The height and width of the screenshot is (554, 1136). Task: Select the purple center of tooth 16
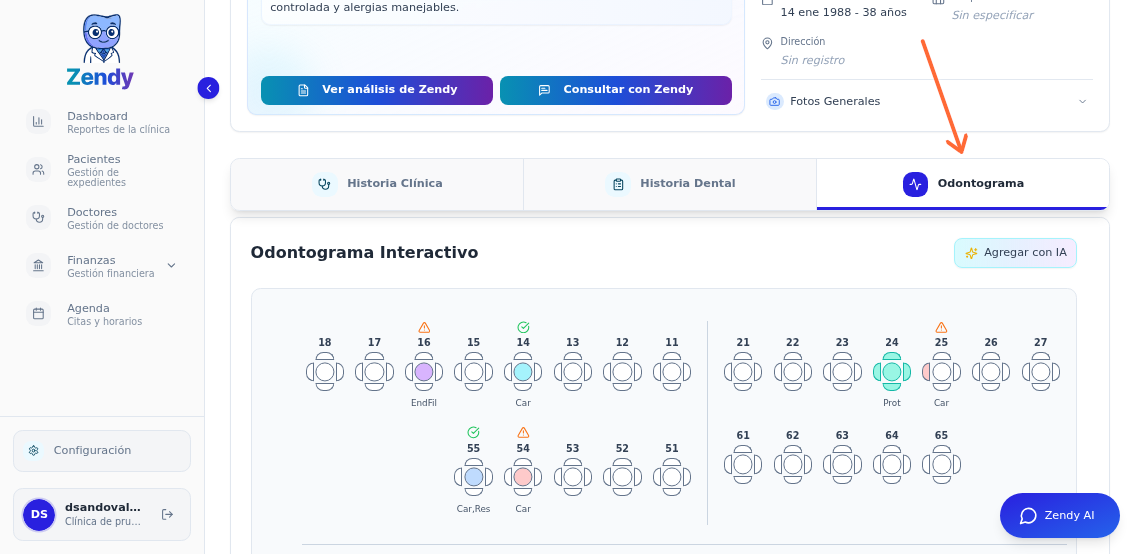pyautogui.click(x=424, y=372)
